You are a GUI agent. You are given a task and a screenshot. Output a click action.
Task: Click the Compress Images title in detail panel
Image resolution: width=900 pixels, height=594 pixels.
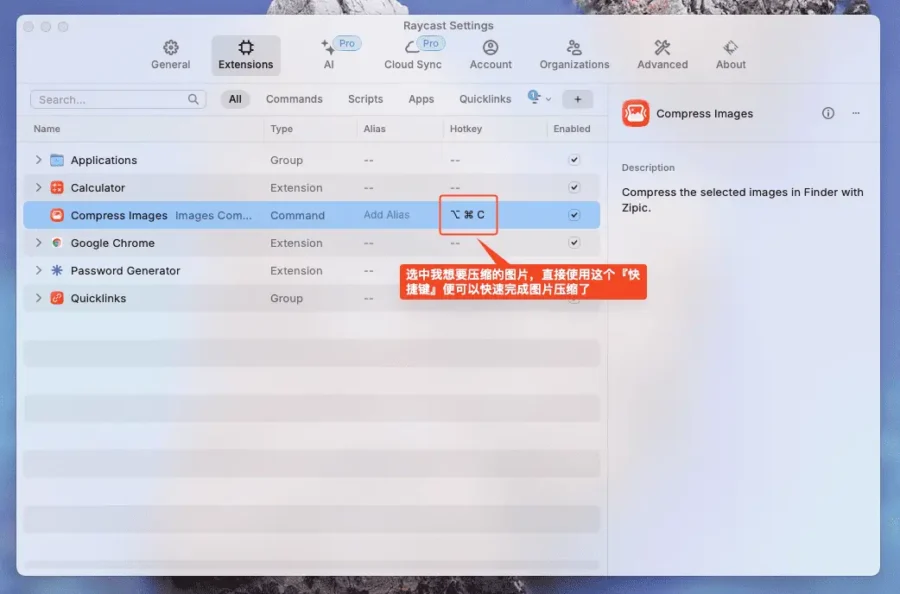[704, 114]
